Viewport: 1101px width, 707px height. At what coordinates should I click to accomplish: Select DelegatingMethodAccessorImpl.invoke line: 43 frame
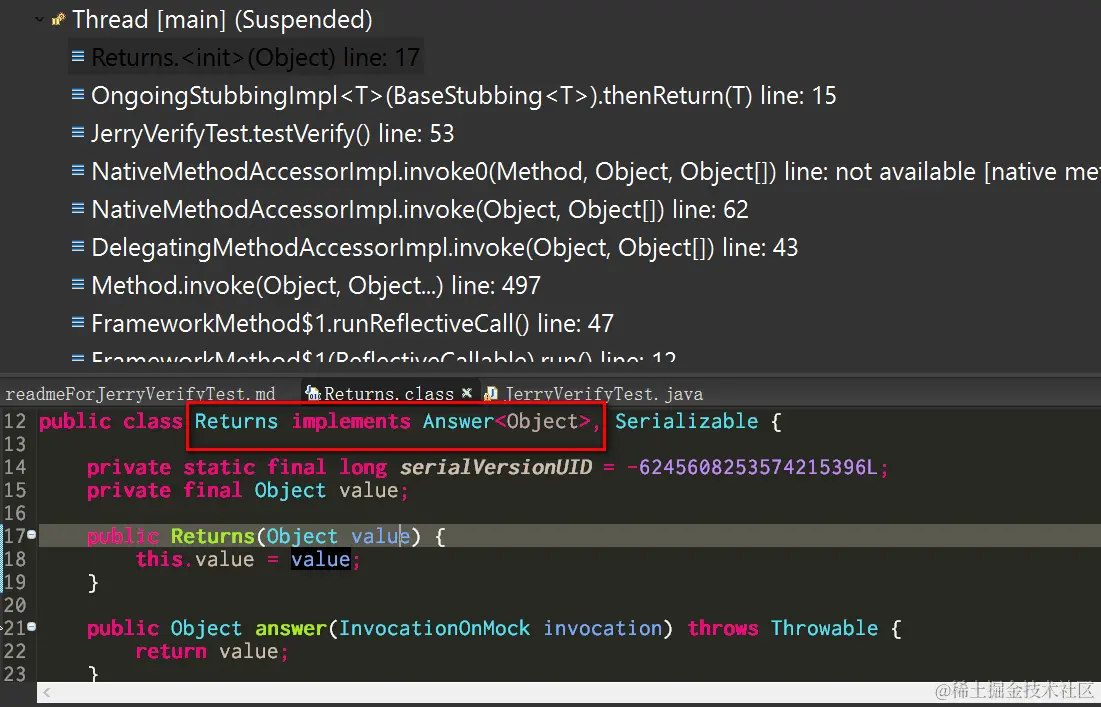click(x=444, y=247)
